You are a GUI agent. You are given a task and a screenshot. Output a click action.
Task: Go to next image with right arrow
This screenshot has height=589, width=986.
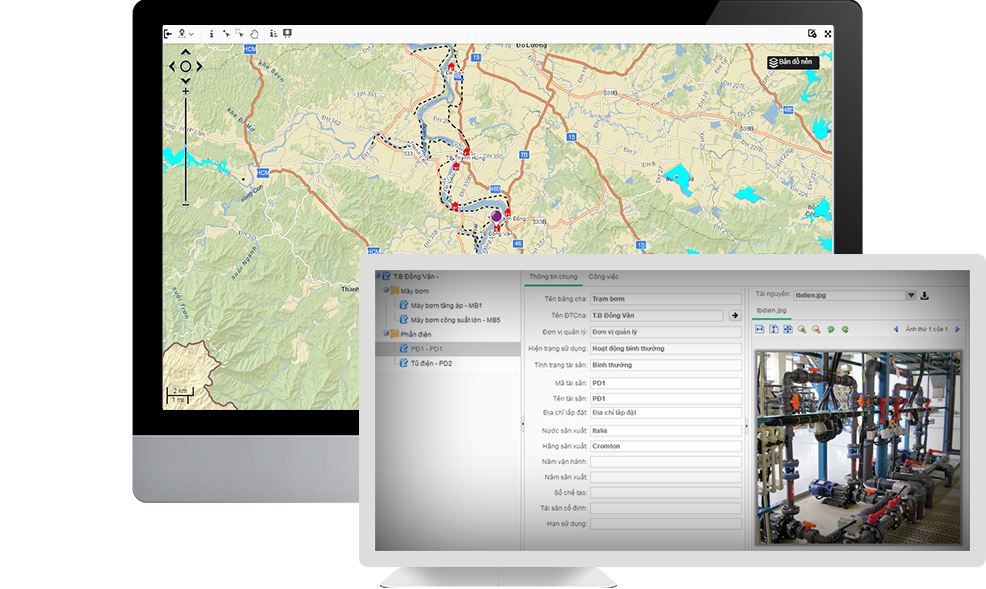tap(957, 328)
